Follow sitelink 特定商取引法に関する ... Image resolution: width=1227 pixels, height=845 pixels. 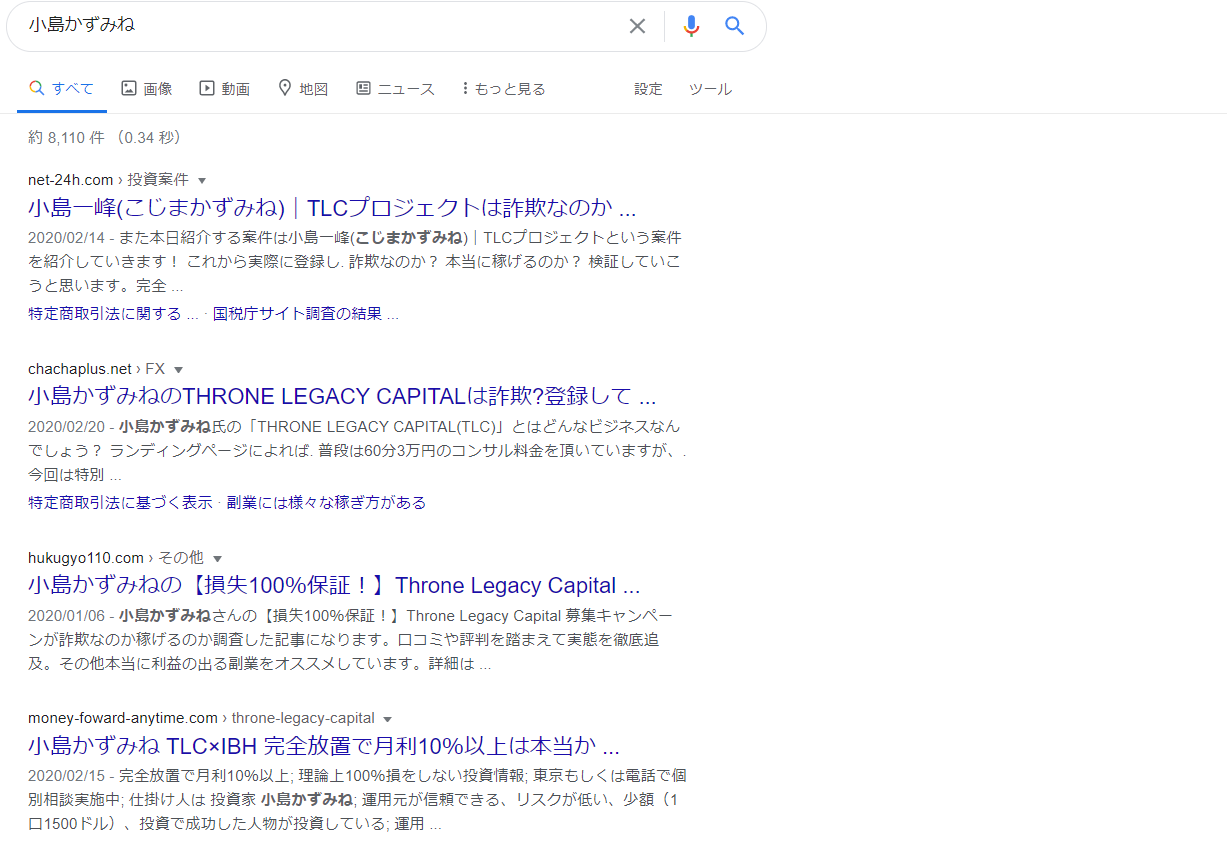(113, 314)
